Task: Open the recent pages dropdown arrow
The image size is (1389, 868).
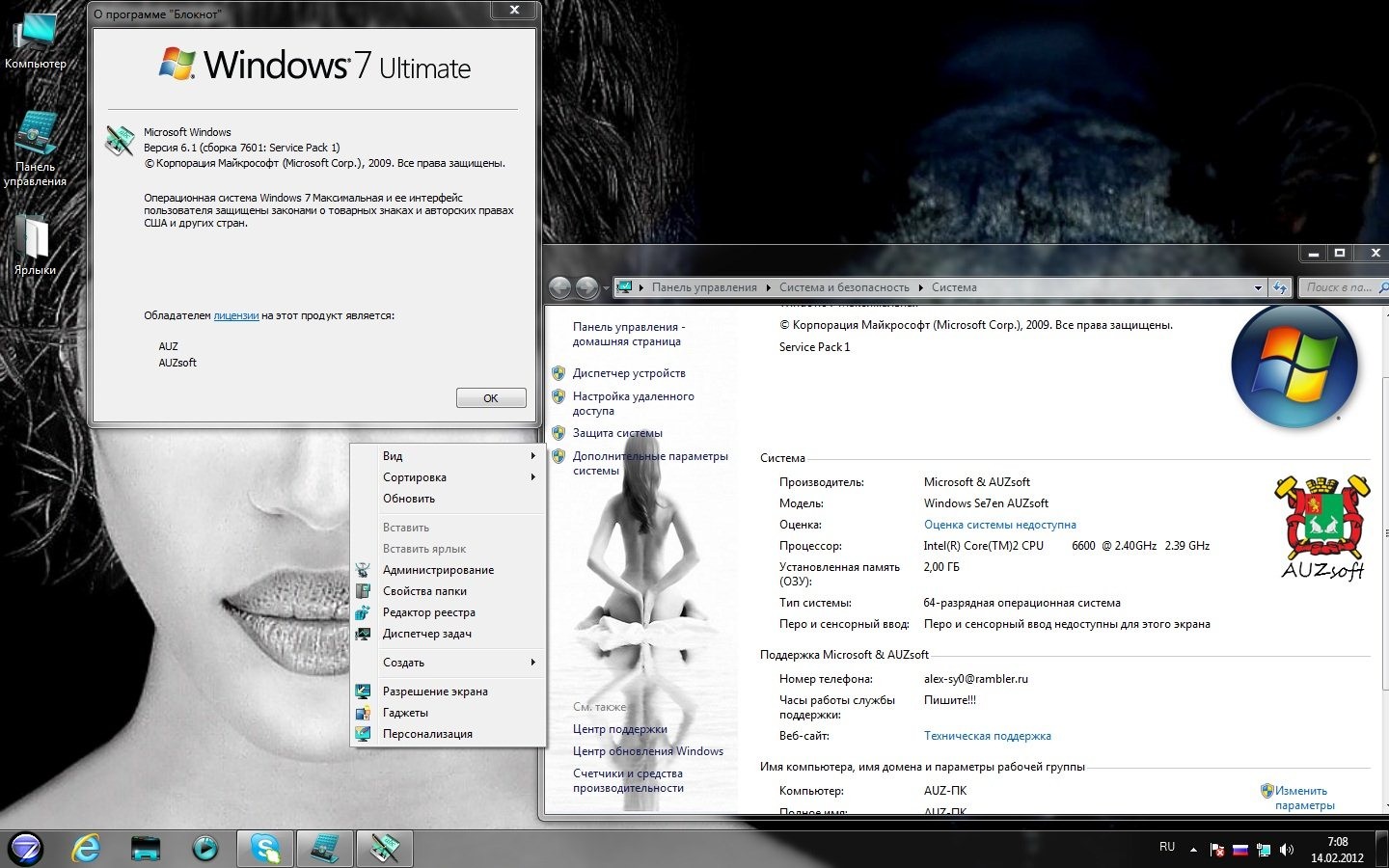Action: [x=606, y=288]
